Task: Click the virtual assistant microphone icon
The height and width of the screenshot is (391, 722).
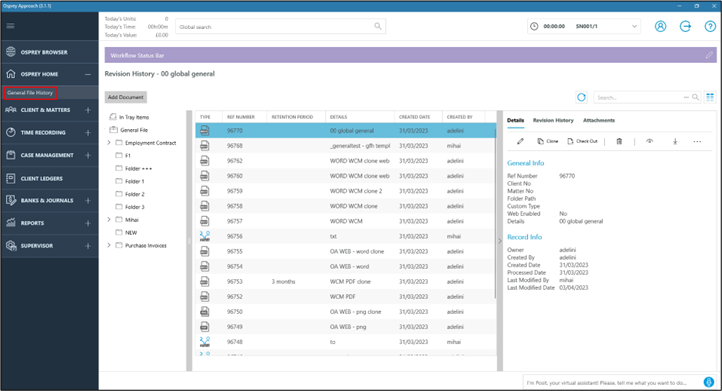Action: (709, 382)
